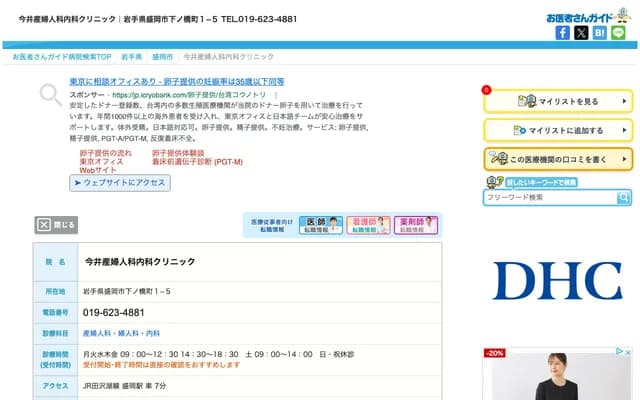
Task: Open 東京オフィス ad sublink
Action: (x=101, y=162)
